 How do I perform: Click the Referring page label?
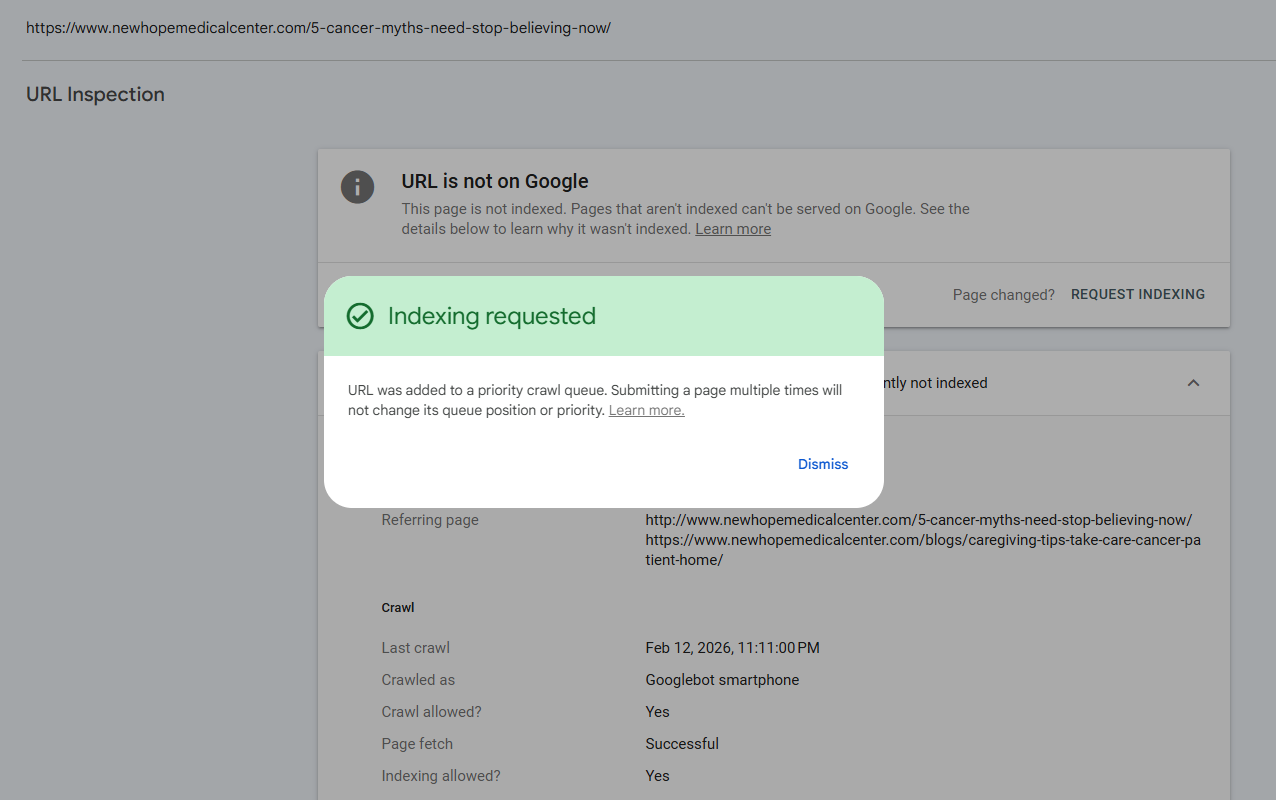pyautogui.click(x=430, y=520)
